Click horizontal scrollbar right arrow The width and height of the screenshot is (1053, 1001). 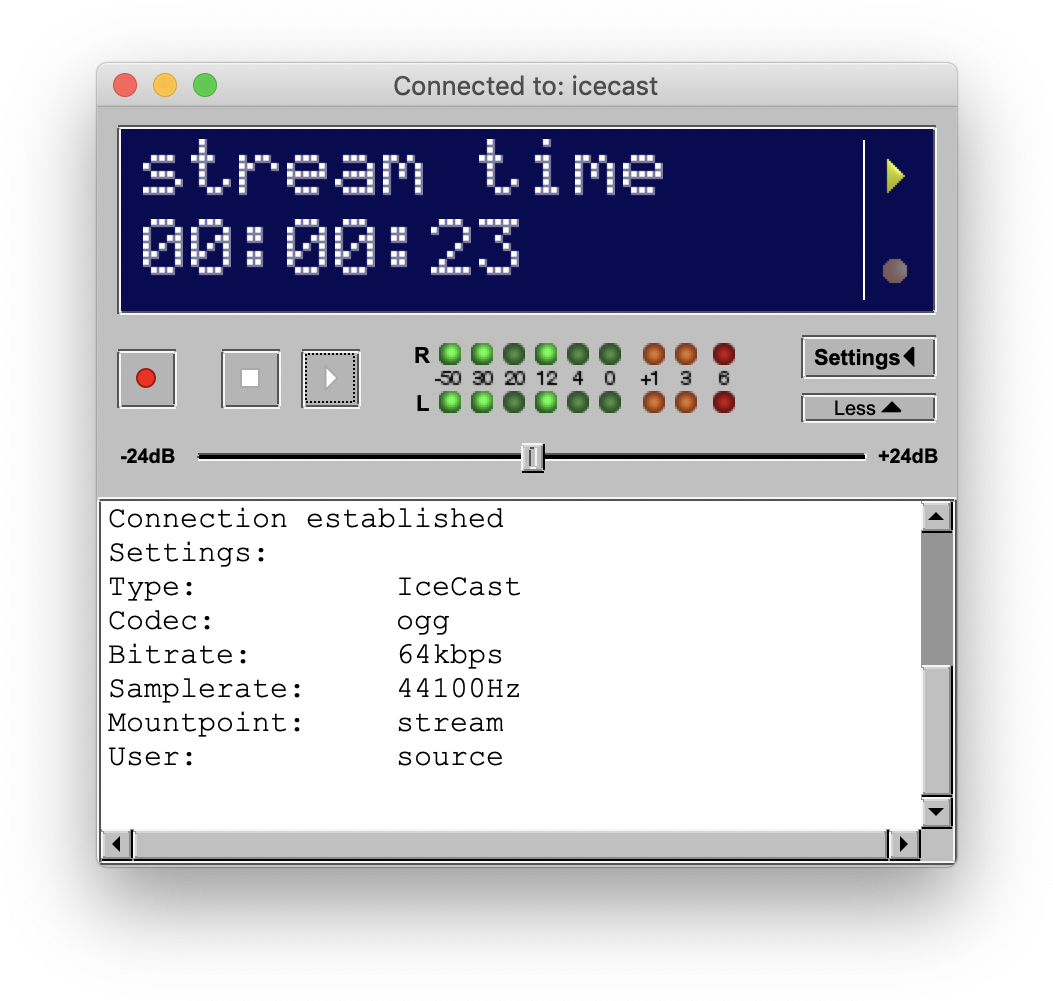click(x=903, y=844)
